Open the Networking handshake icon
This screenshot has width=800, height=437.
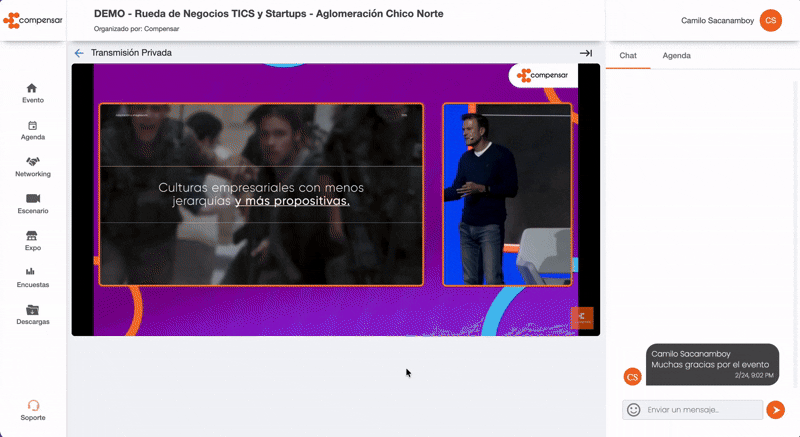33,162
